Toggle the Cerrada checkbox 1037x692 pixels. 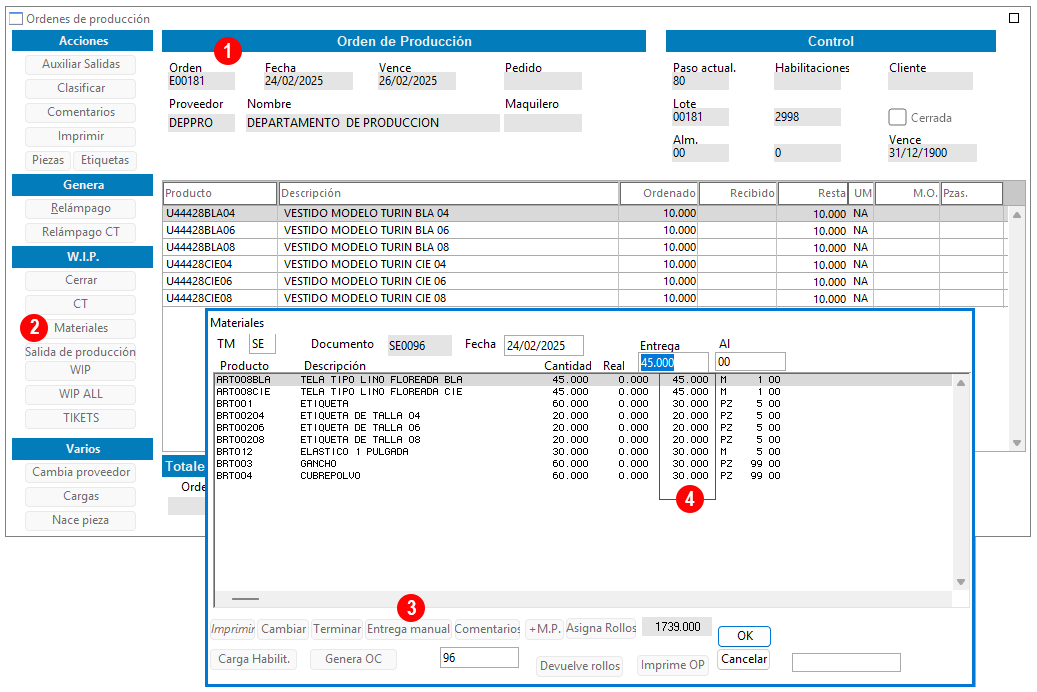pyautogui.click(x=897, y=117)
